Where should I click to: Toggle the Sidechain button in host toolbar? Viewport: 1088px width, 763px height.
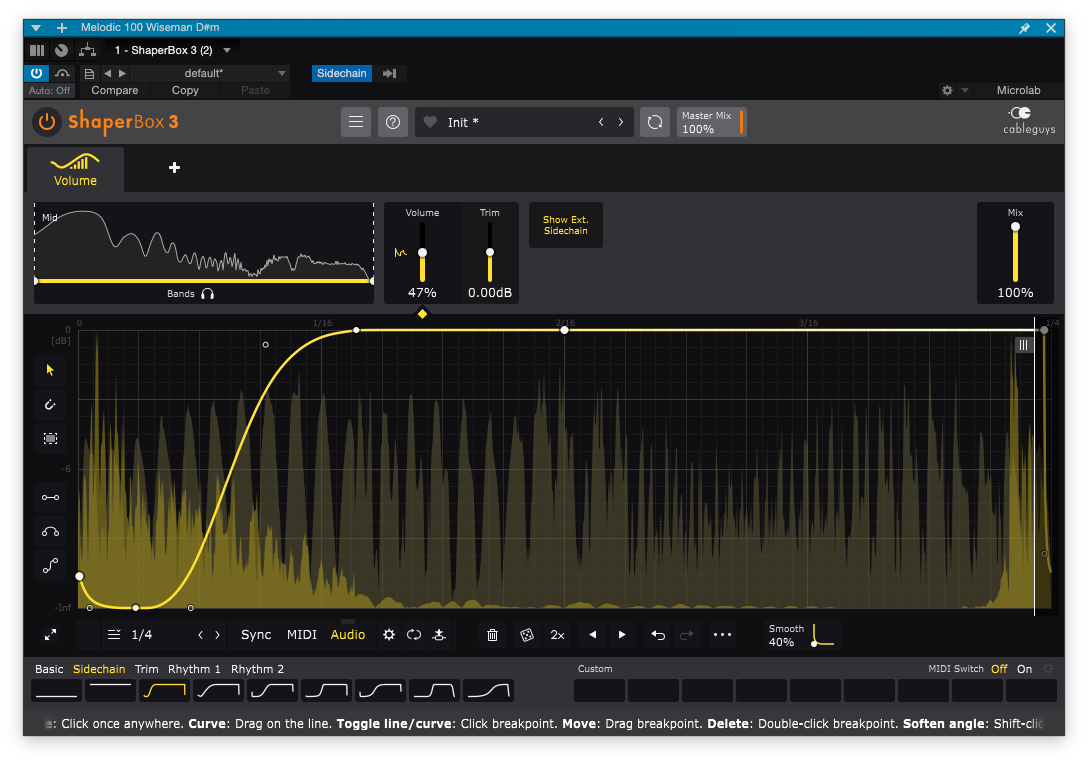[x=341, y=74]
